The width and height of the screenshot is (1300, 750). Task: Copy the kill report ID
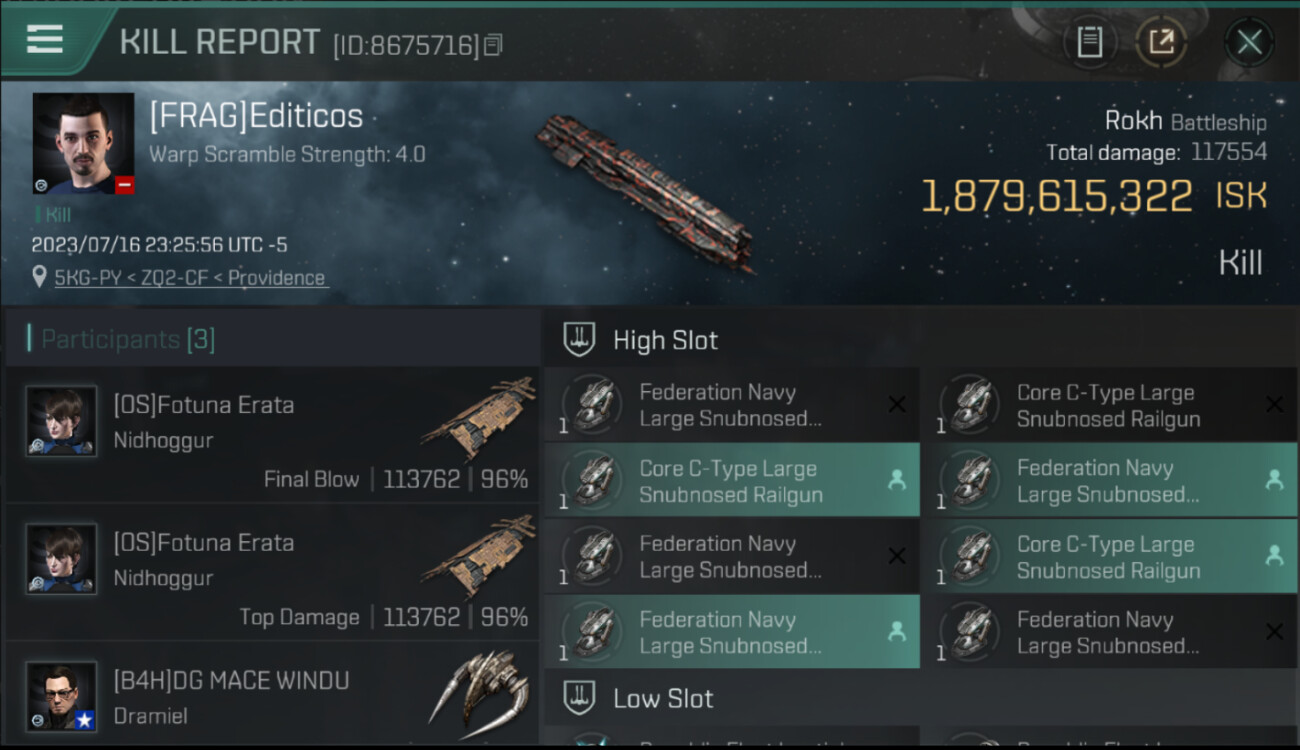click(x=493, y=45)
